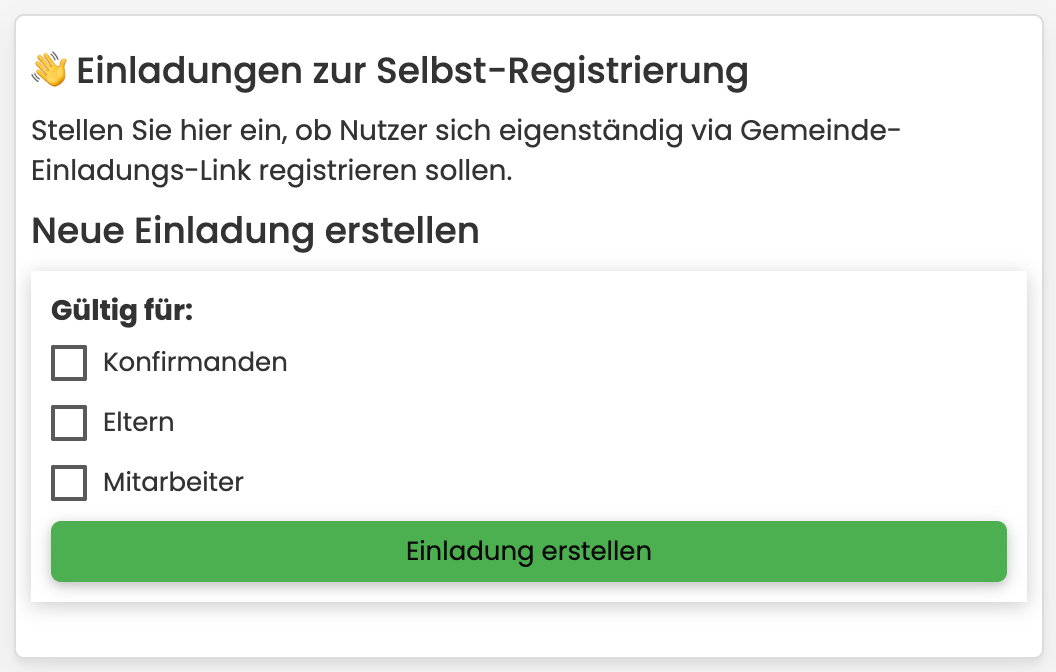The height and width of the screenshot is (672, 1056).
Task: Click the Mitarbeiter label text
Action: [173, 483]
